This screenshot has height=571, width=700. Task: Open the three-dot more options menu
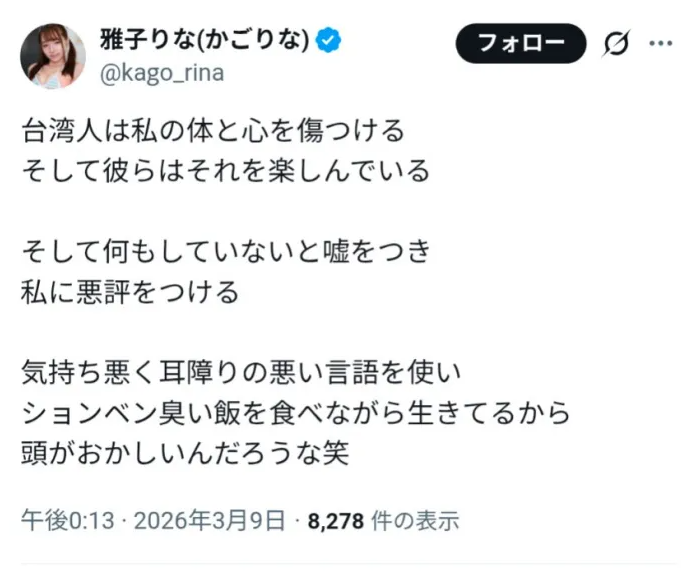661,44
